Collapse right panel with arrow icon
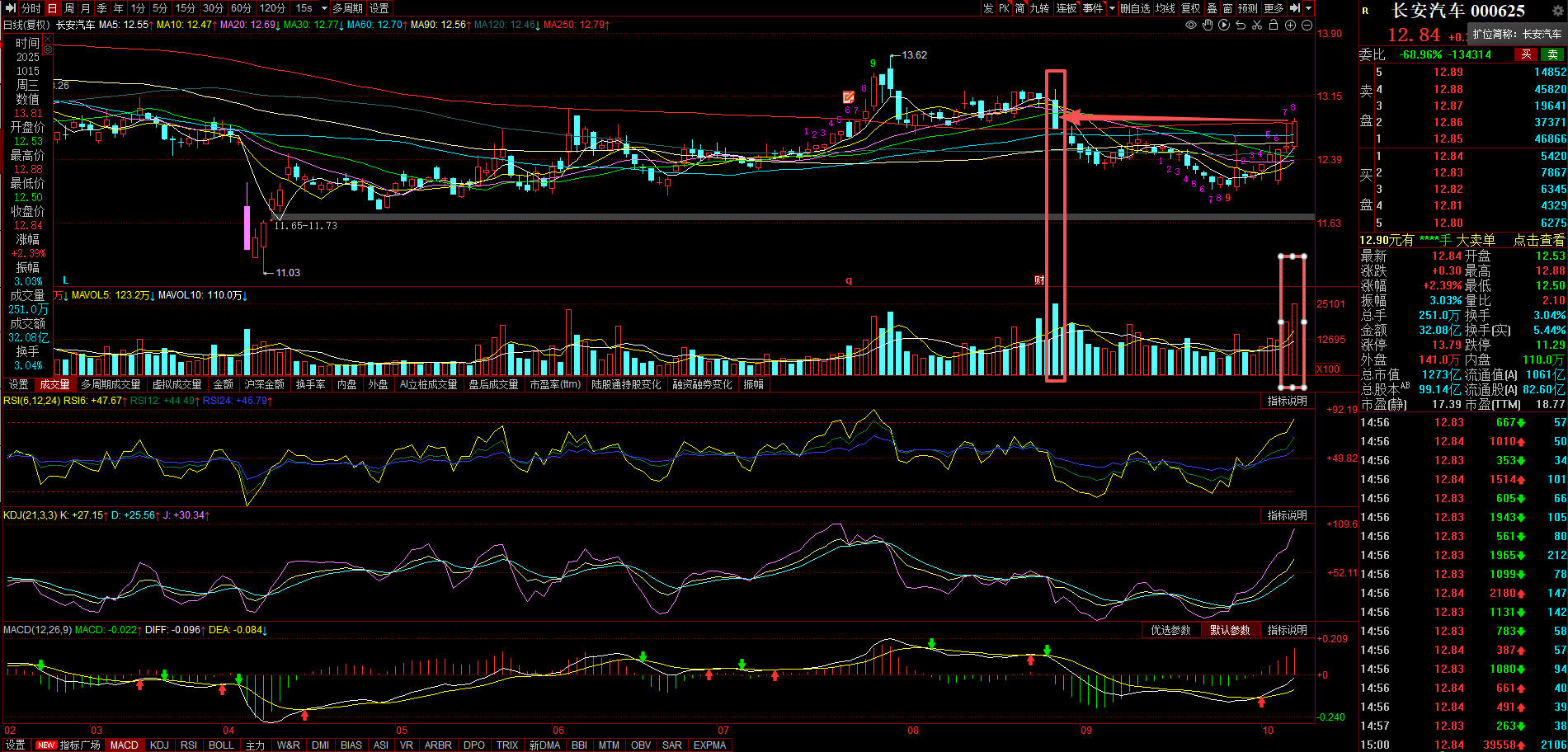The width and height of the screenshot is (1568, 752). click(x=1295, y=7)
